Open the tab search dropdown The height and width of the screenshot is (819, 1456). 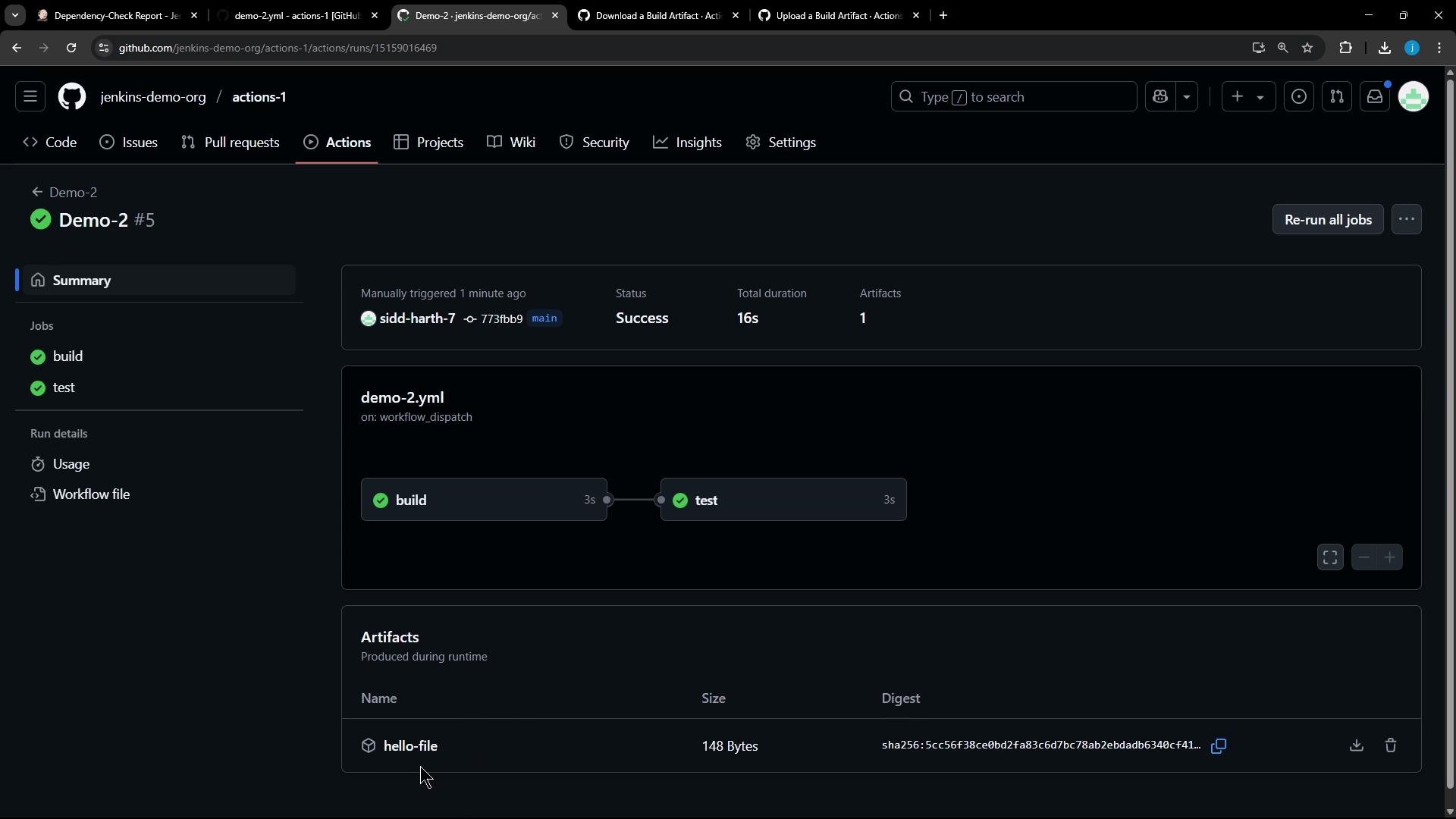click(x=15, y=15)
